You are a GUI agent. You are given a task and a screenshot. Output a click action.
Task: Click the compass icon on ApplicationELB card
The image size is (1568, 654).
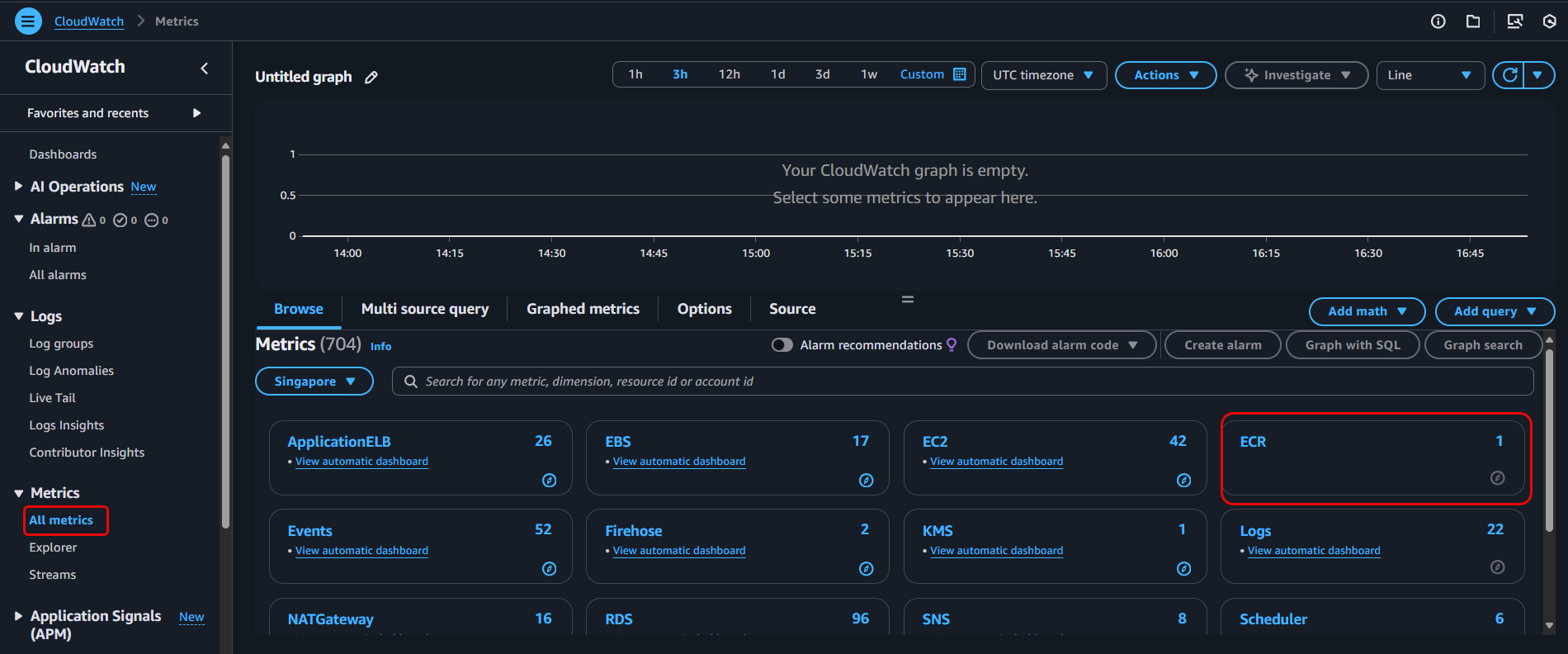point(549,480)
